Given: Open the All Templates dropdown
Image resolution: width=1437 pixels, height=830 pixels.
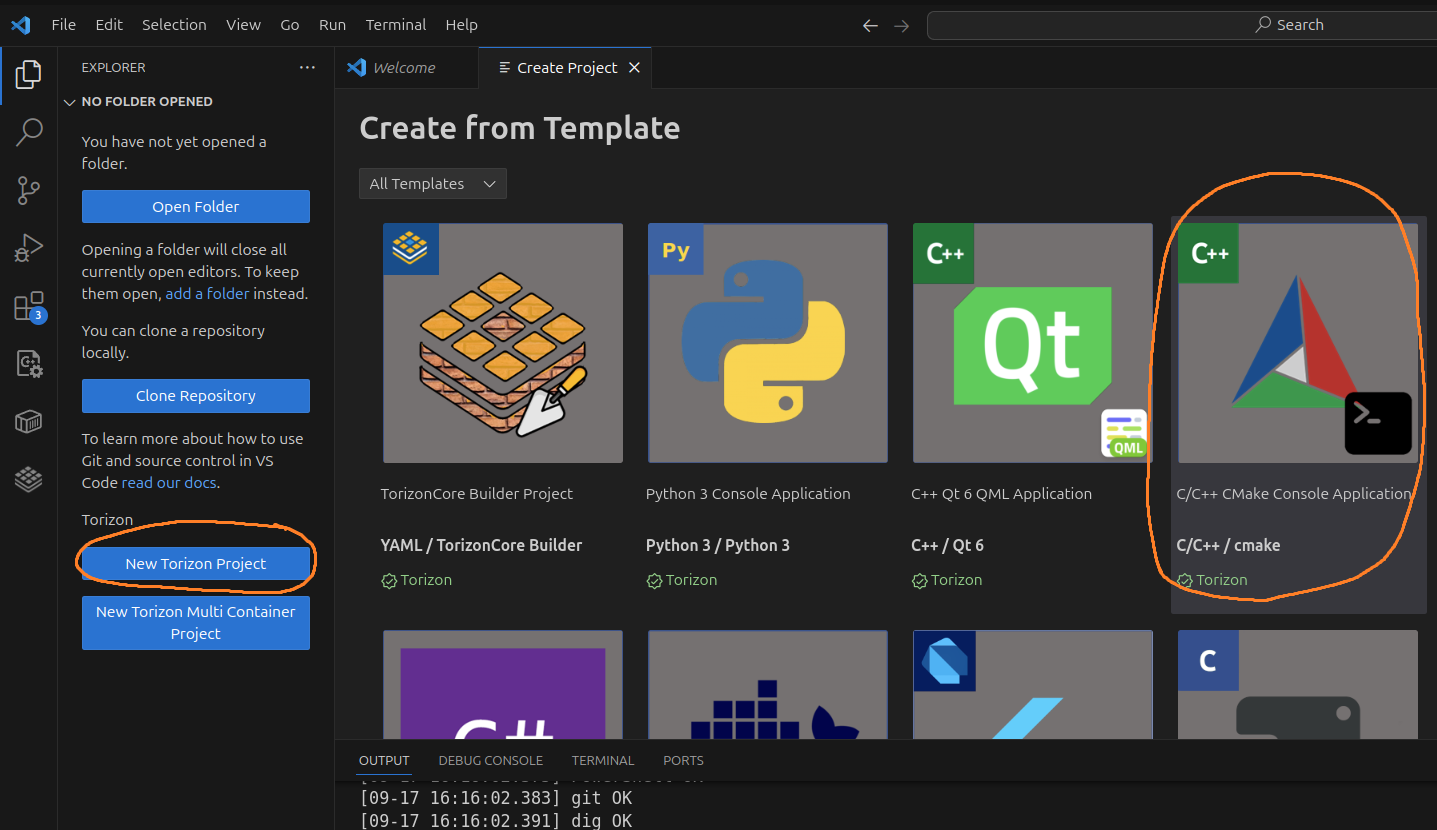Looking at the screenshot, I should pos(433,184).
